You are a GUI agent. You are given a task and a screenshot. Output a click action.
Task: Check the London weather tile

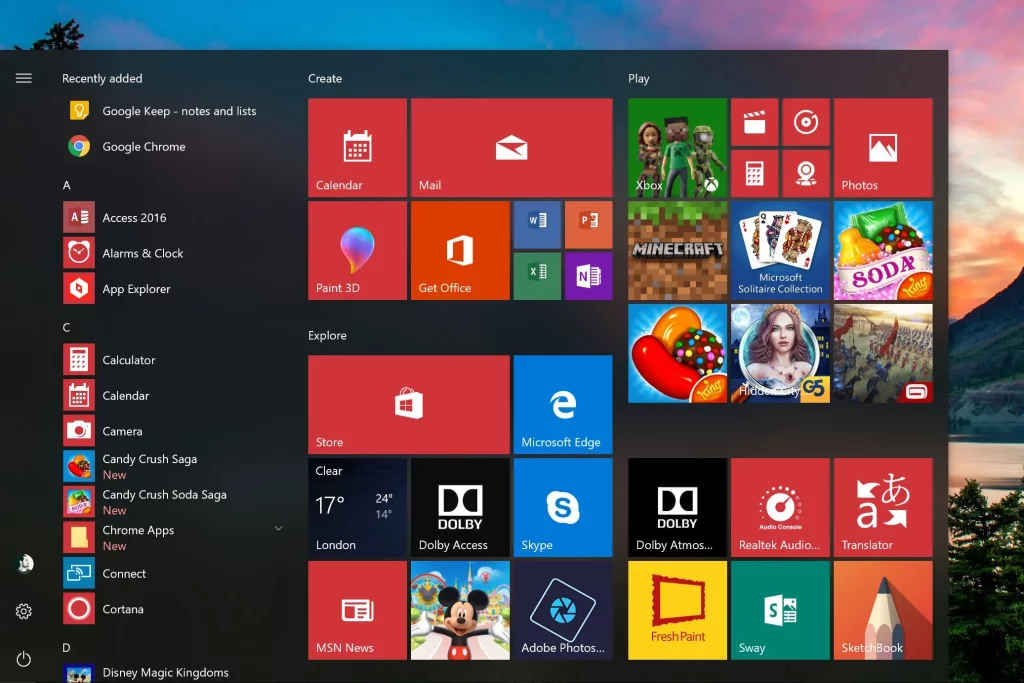pyautogui.click(x=357, y=507)
